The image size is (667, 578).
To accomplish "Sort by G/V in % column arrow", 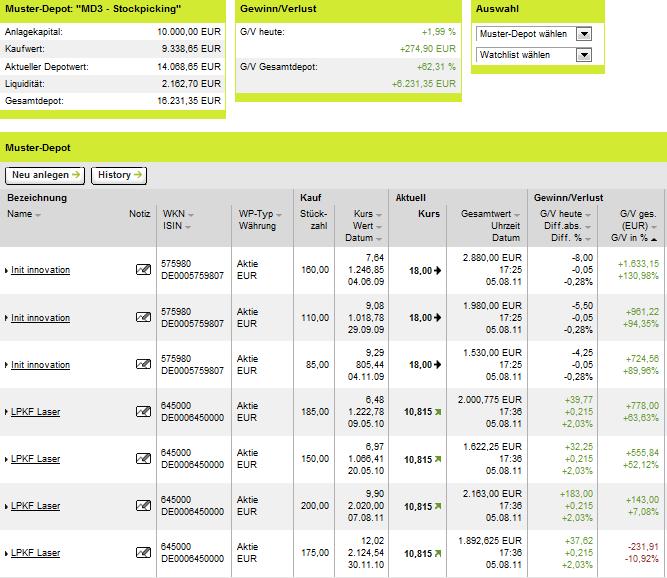I will (654, 239).
